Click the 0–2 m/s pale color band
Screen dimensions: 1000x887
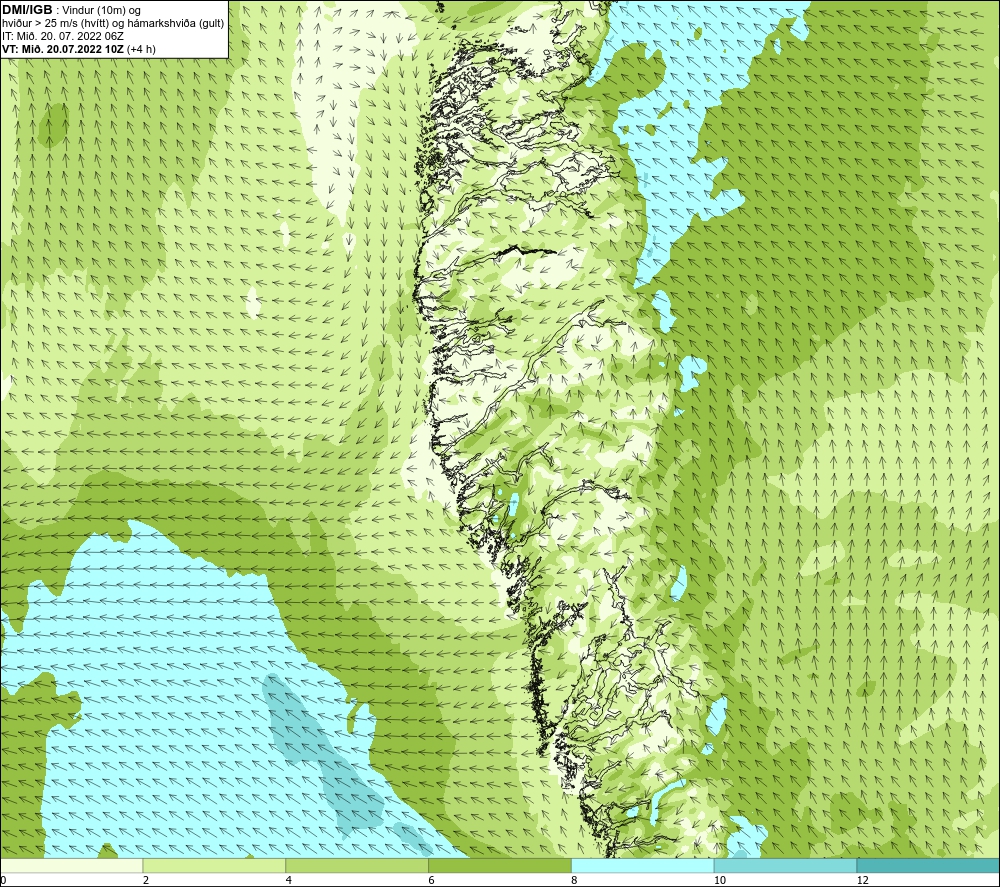tap(71, 866)
